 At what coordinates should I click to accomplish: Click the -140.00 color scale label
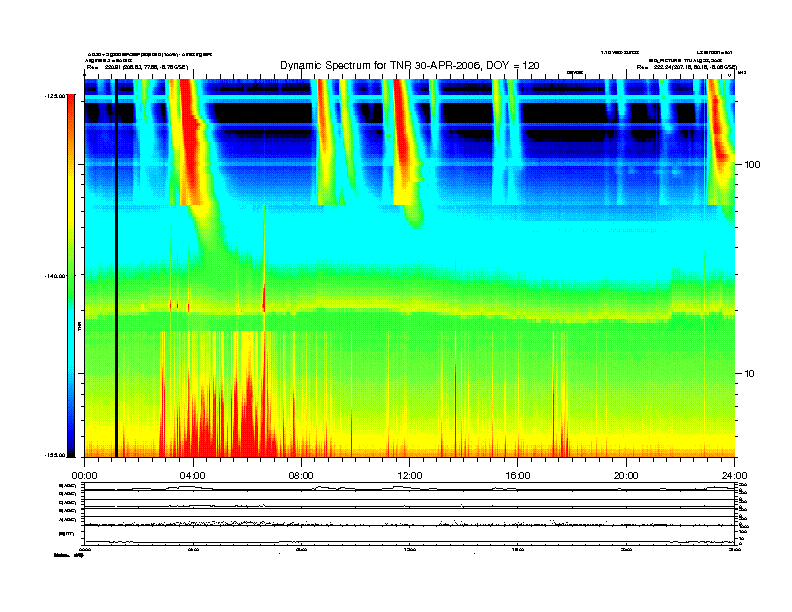click(55, 276)
